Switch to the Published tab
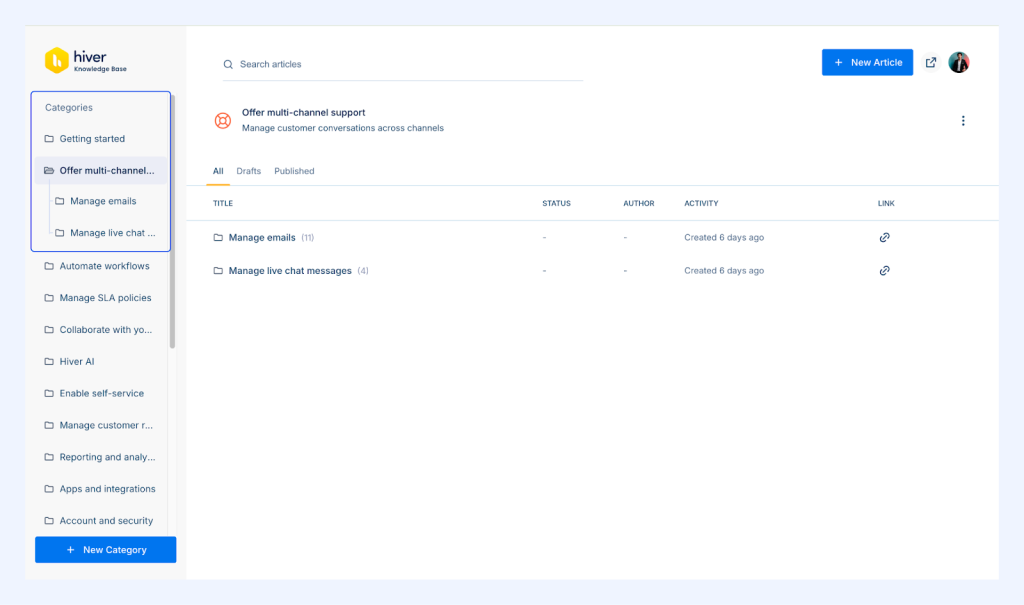This screenshot has height=605, width=1024. tap(293, 170)
